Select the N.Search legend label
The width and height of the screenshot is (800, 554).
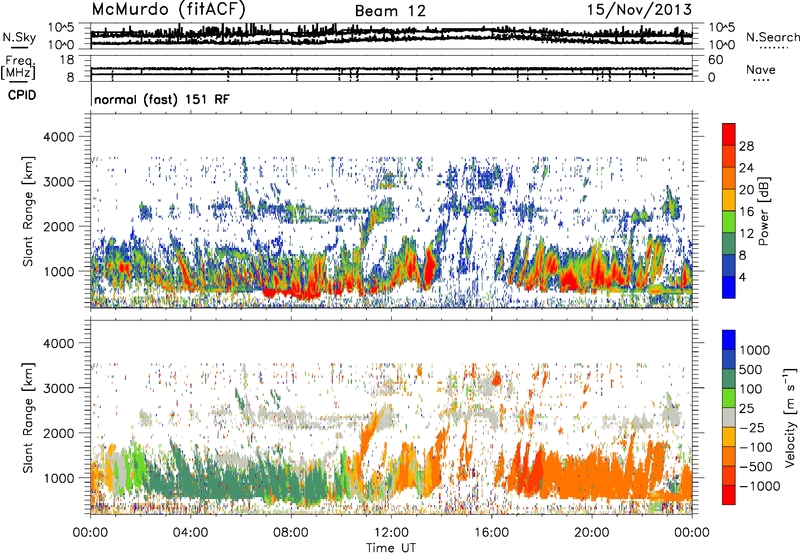pyautogui.click(x=772, y=37)
